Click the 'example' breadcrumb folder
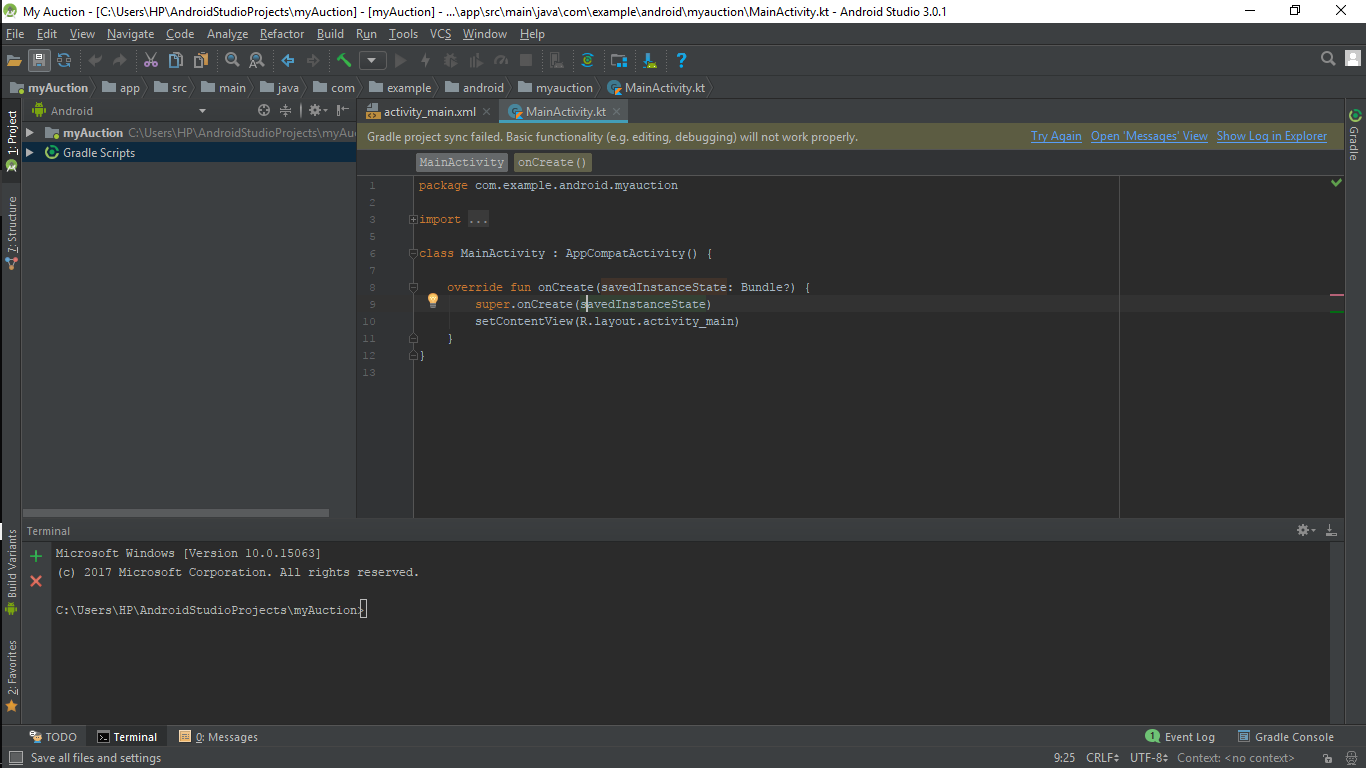The image size is (1366, 768). [400, 88]
